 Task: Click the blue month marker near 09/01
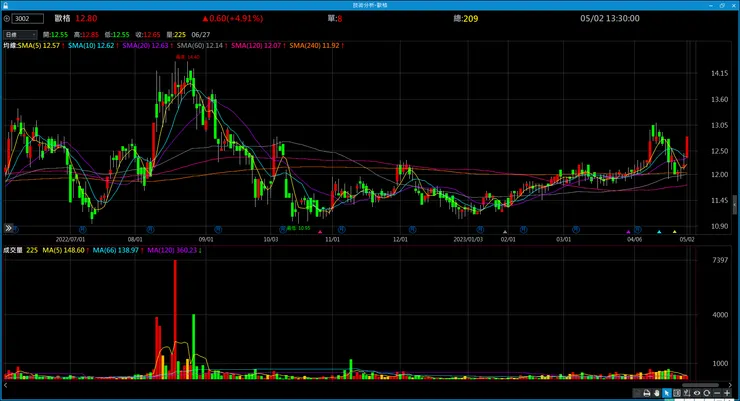[218, 229]
